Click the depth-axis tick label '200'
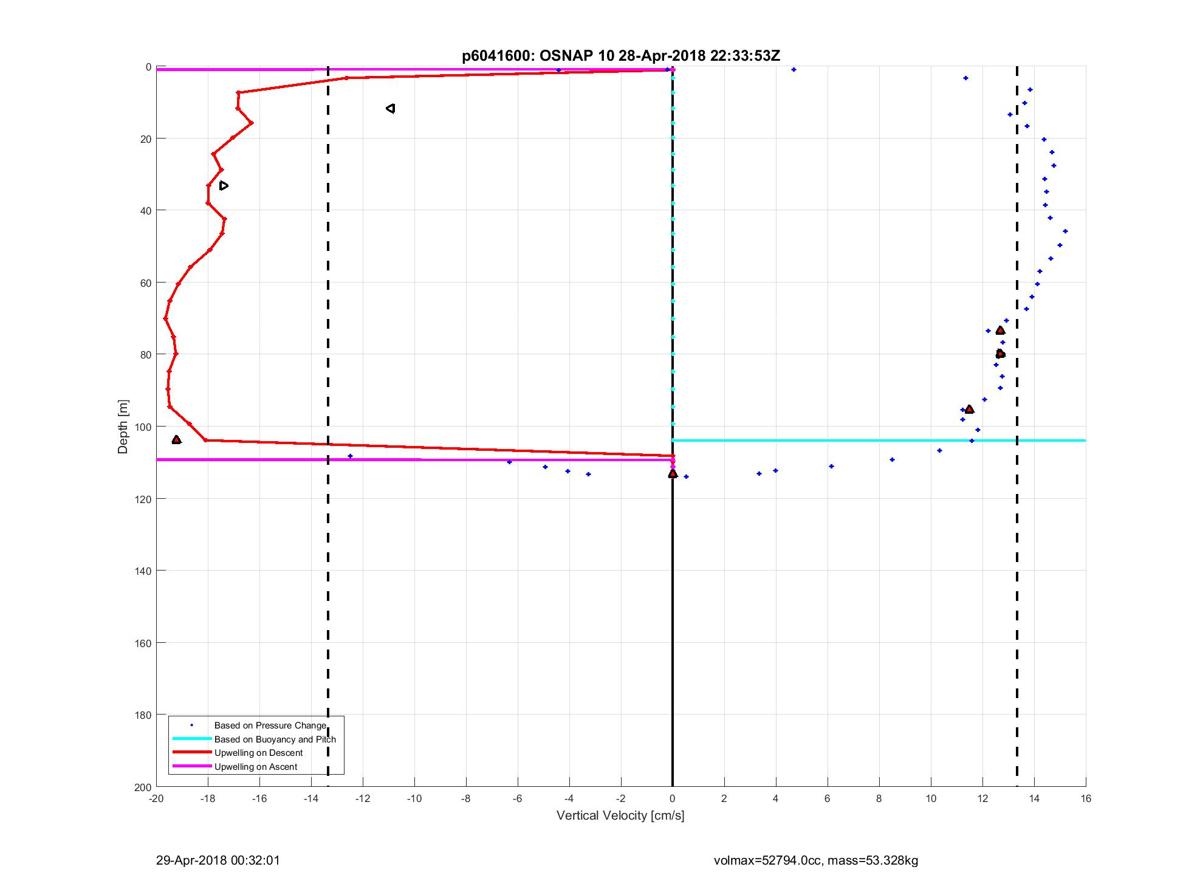Image resolution: width=1200 pixels, height=885 pixels. pyautogui.click(x=142, y=787)
